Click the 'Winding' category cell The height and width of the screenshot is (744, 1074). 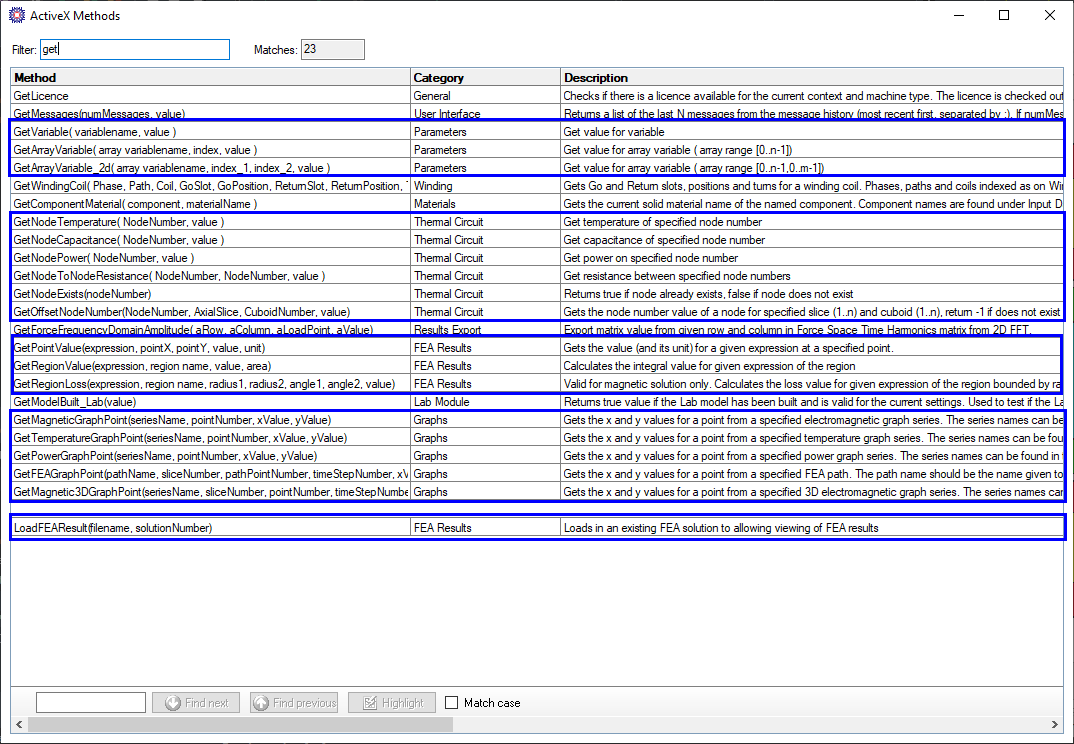click(x=486, y=186)
